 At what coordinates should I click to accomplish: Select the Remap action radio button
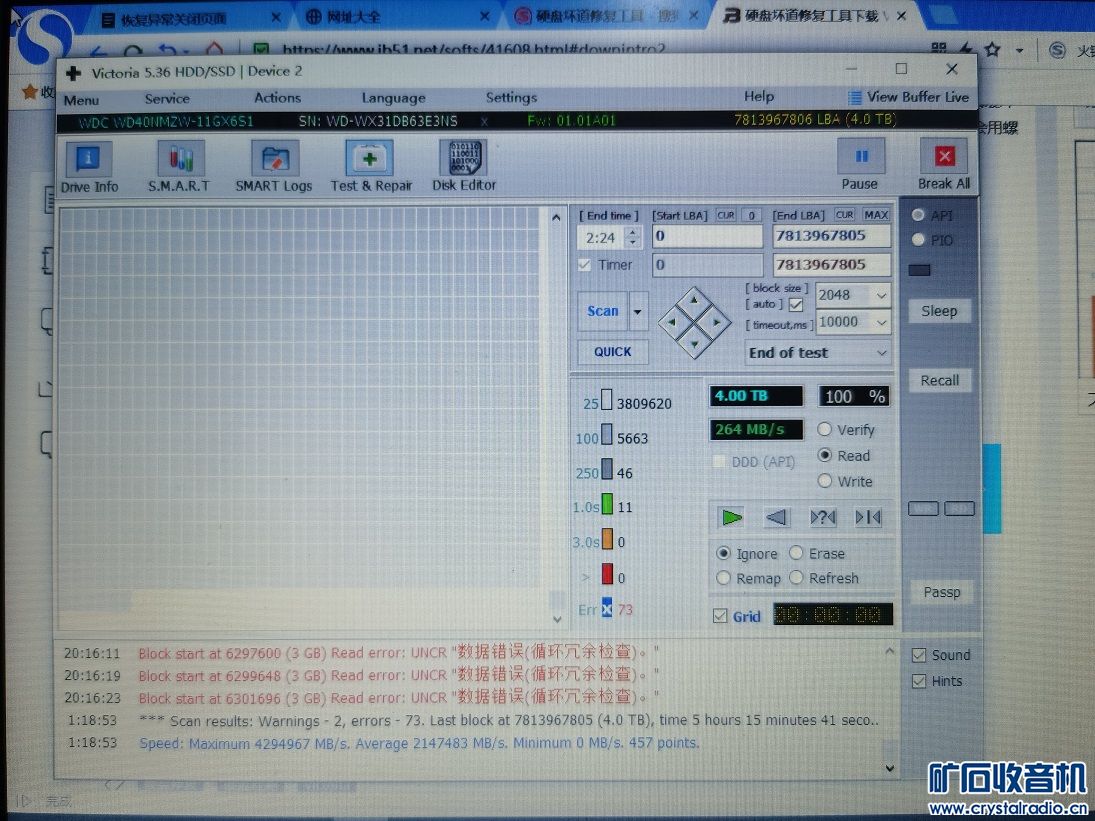pos(723,578)
